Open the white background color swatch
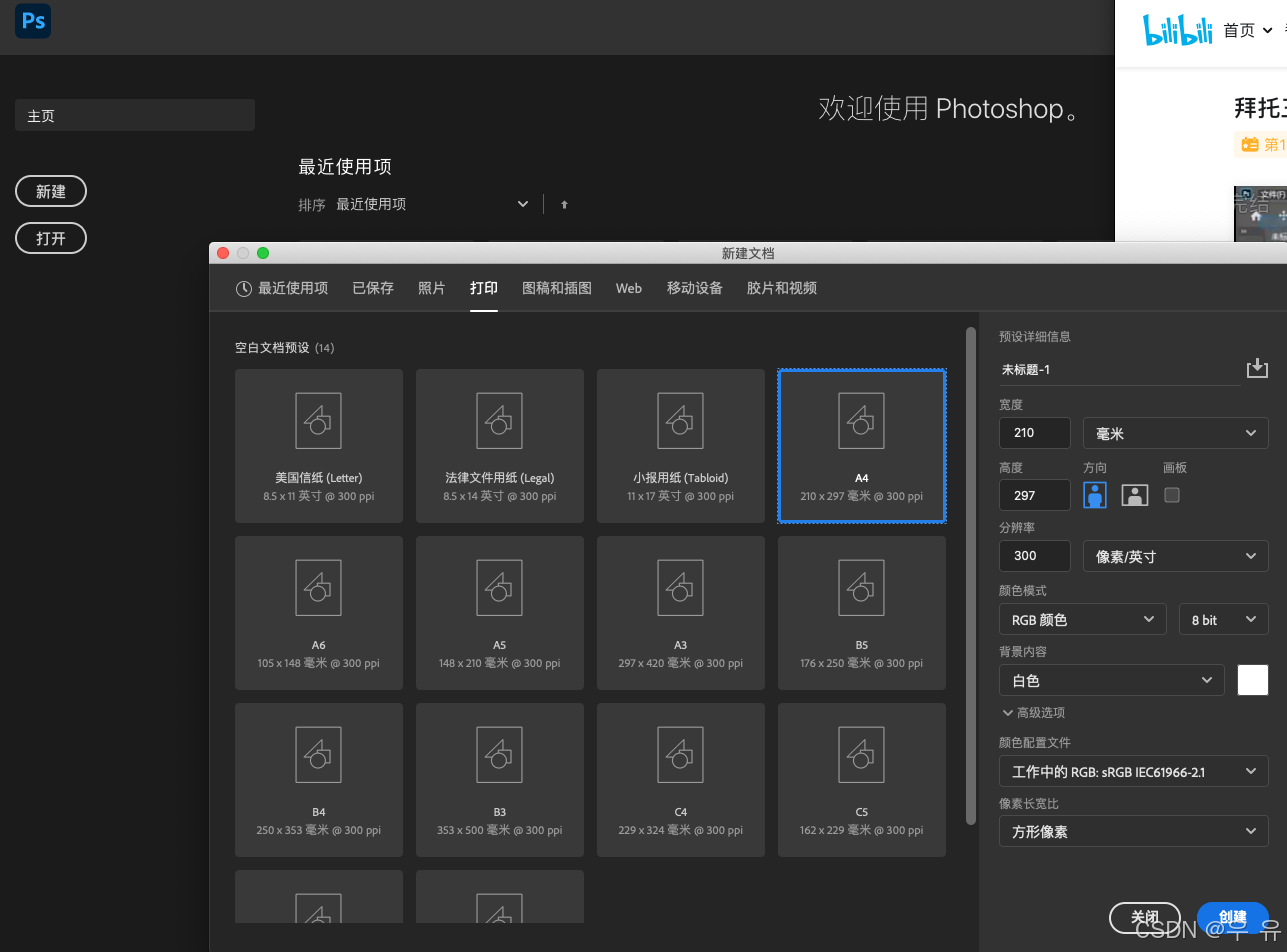The width and height of the screenshot is (1287, 952). (x=1253, y=680)
